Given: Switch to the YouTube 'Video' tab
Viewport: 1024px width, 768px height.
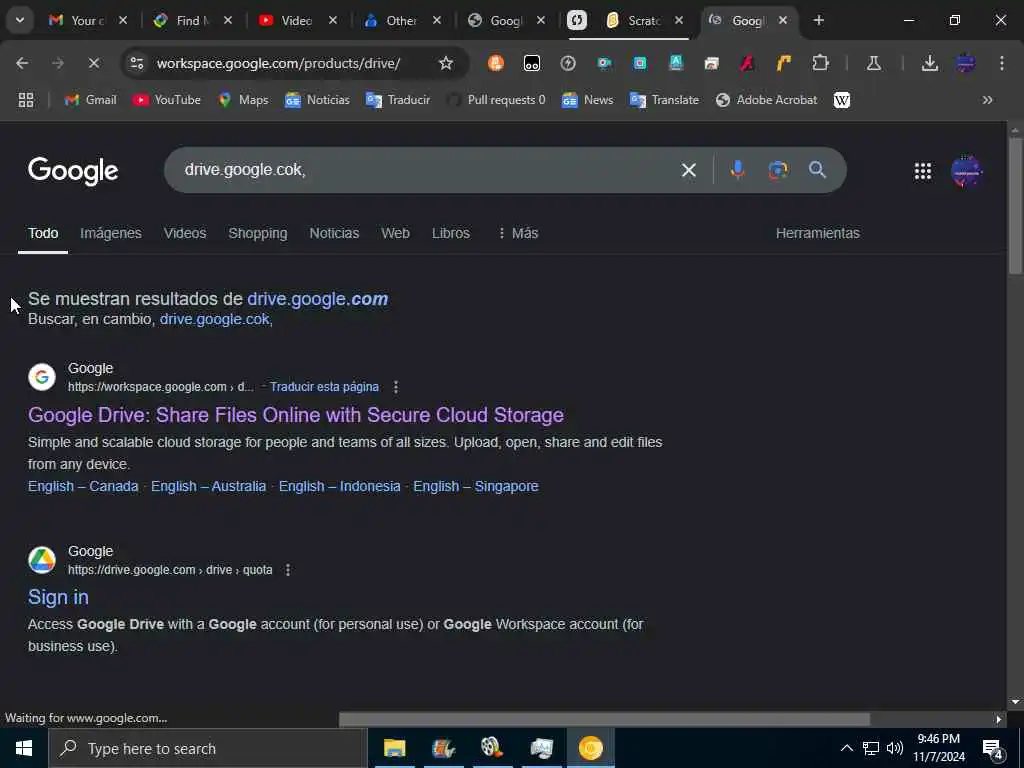Looking at the screenshot, I should tap(297, 20).
